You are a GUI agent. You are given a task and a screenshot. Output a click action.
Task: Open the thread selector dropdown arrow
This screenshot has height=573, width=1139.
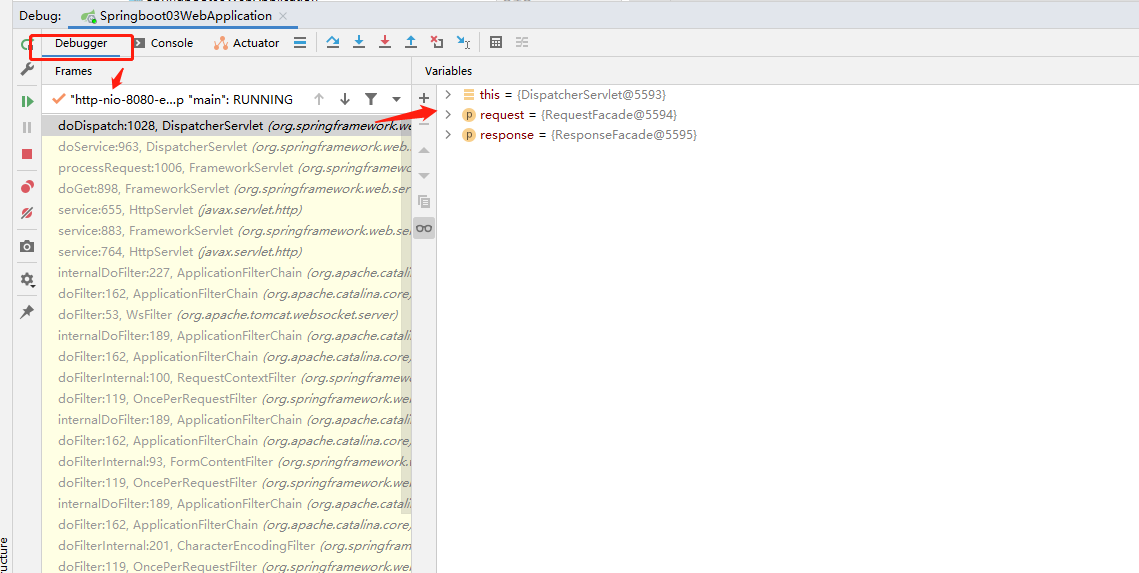[397, 99]
